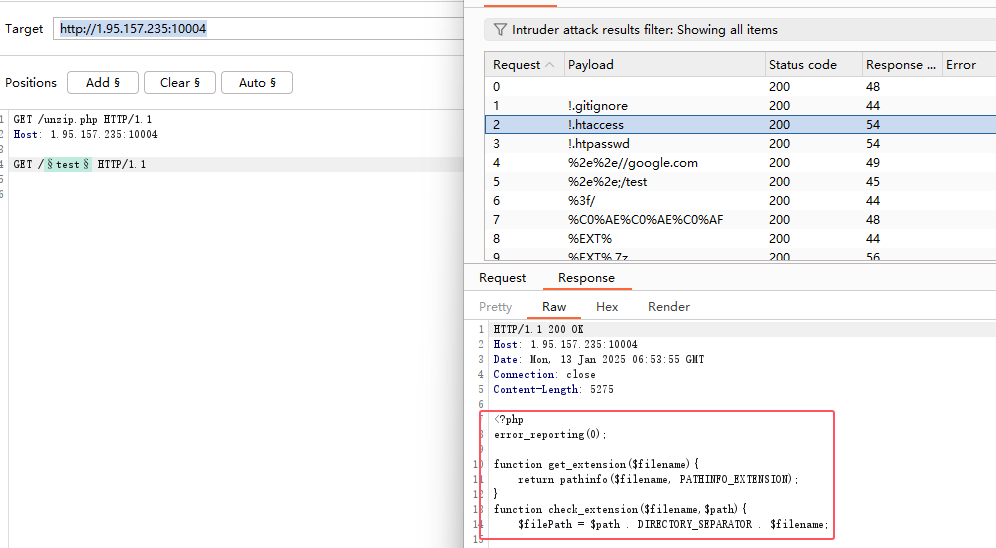Switch to Pretty view

tap(495, 307)
